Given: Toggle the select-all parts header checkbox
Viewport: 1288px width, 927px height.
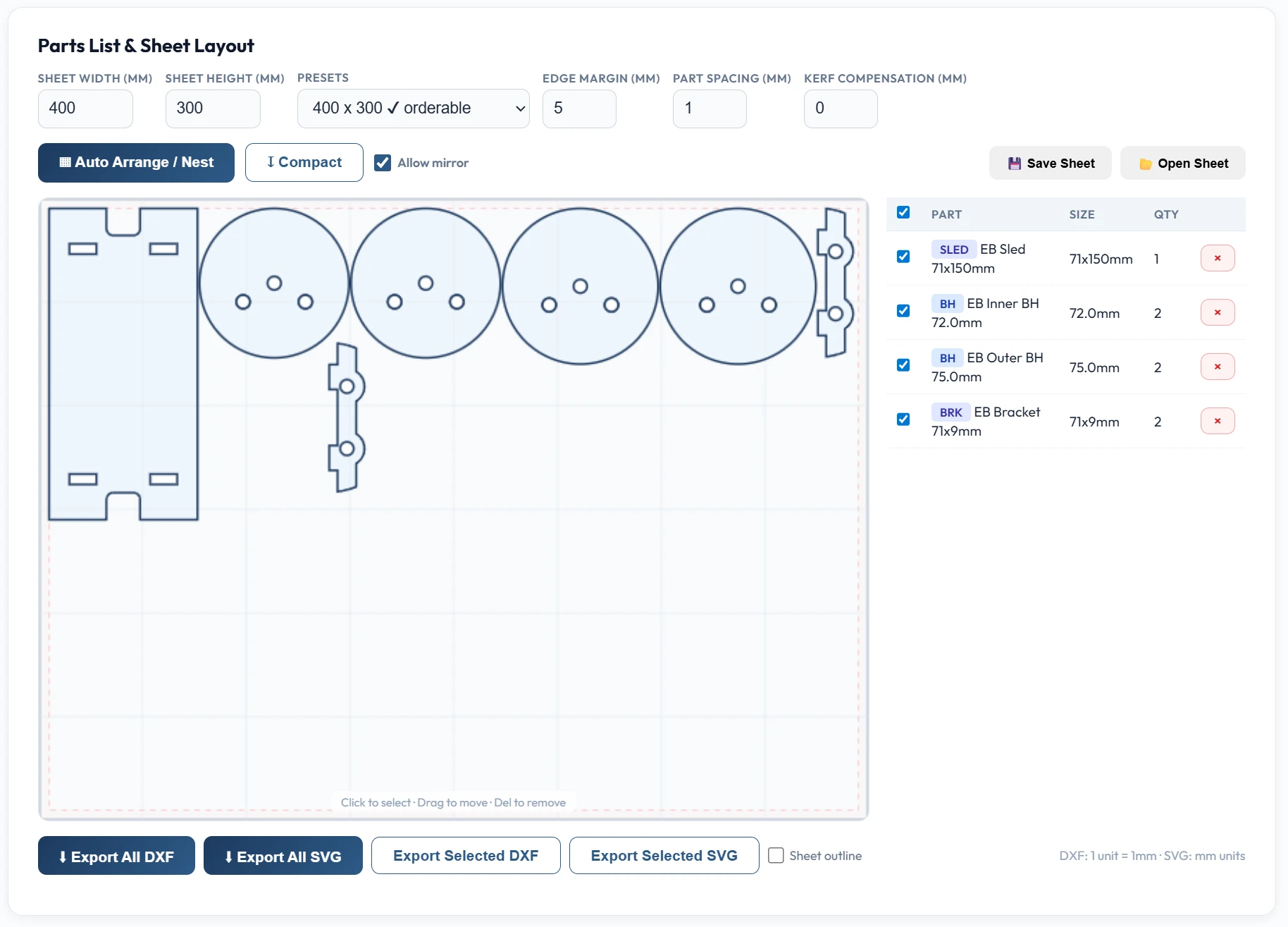Looking at the screenshot, I should coord(903,213).
